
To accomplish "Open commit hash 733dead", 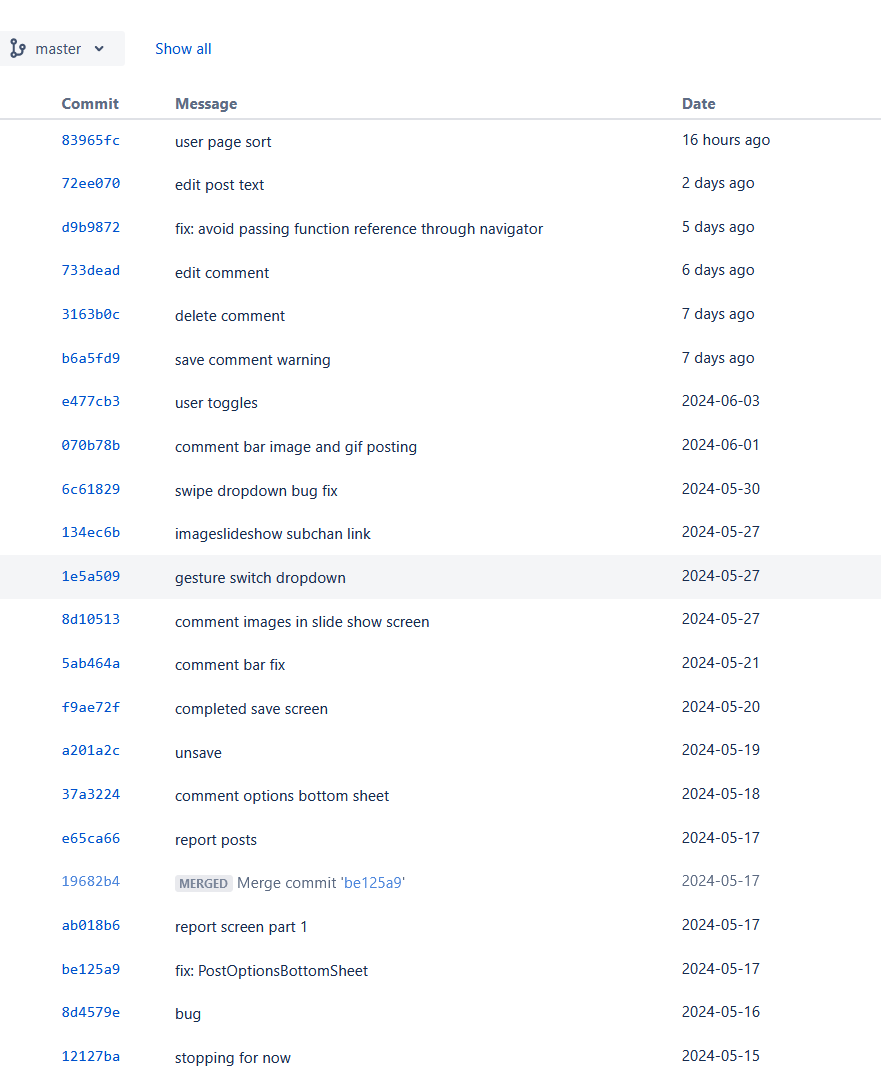I will pyautogui.click(x=91, y=271).
